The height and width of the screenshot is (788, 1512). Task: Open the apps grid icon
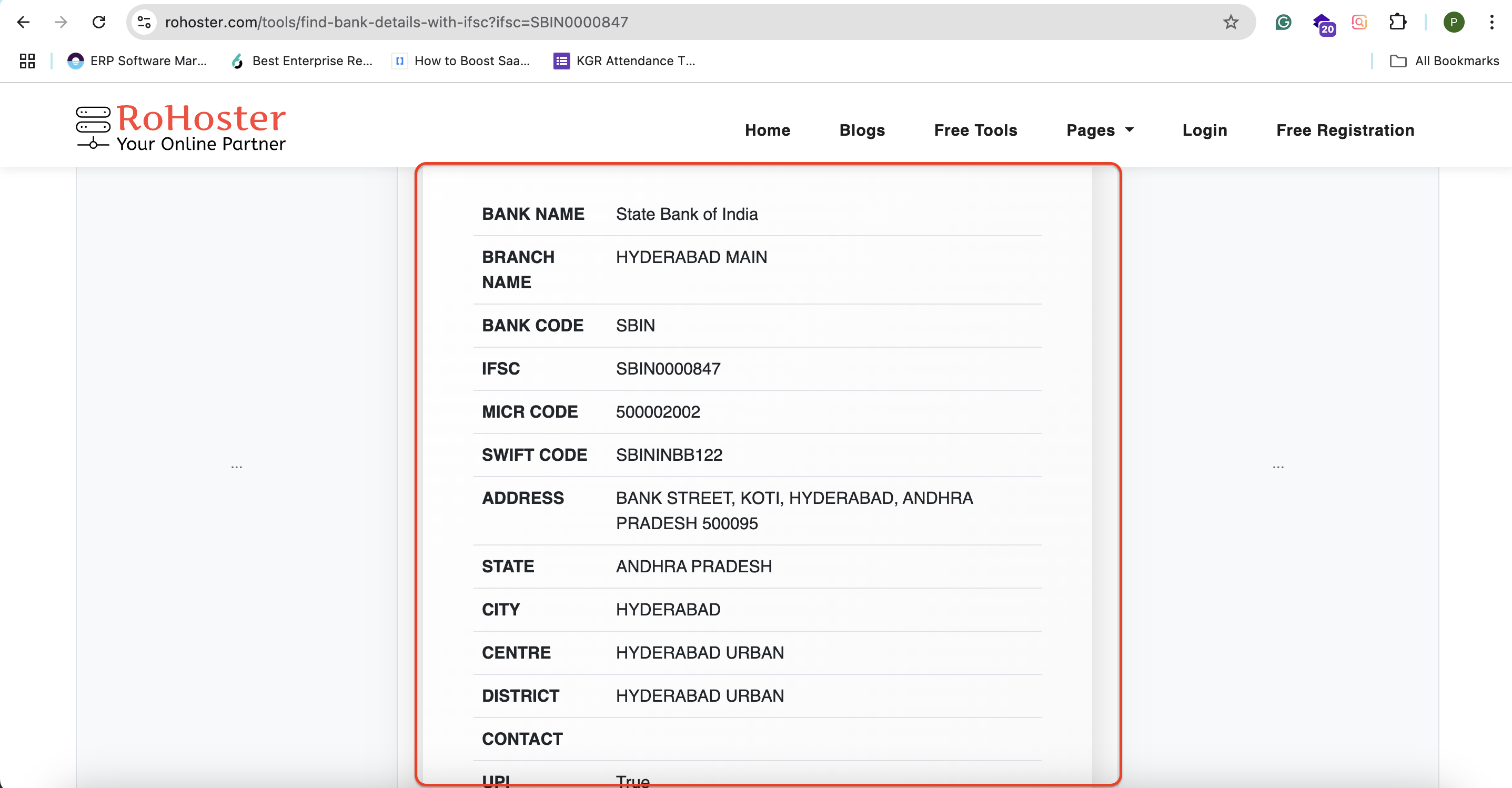point(27,61)
